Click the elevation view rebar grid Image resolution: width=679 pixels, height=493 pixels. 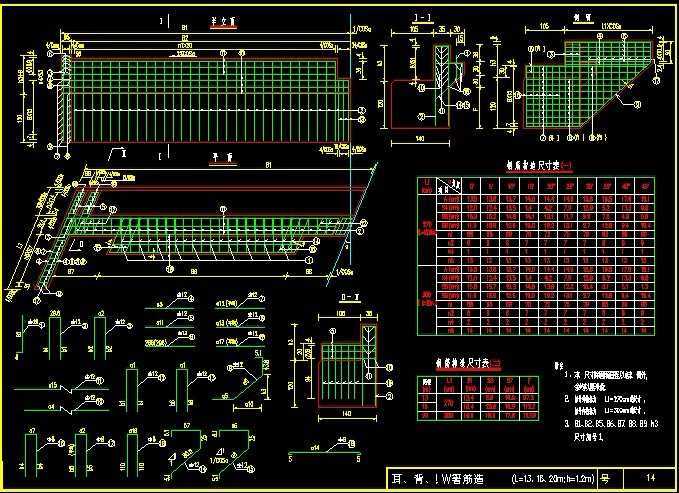tap(210, 102)
